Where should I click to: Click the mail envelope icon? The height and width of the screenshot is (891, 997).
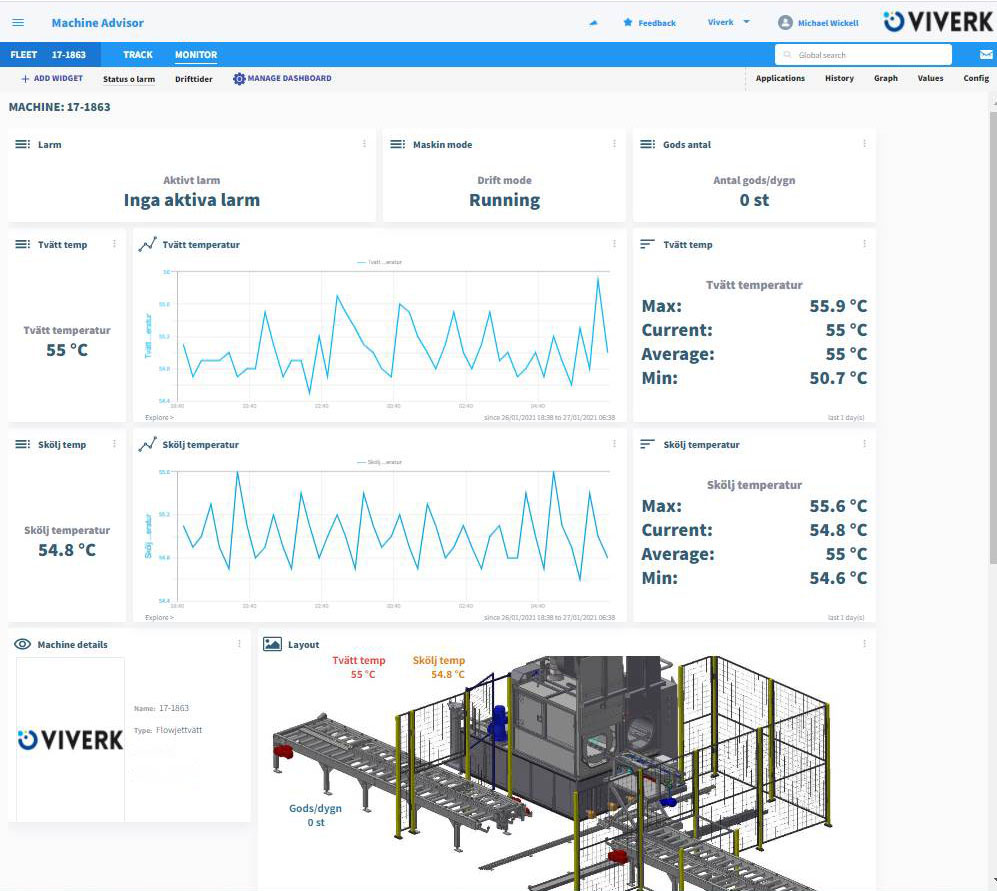click(986, 55)
